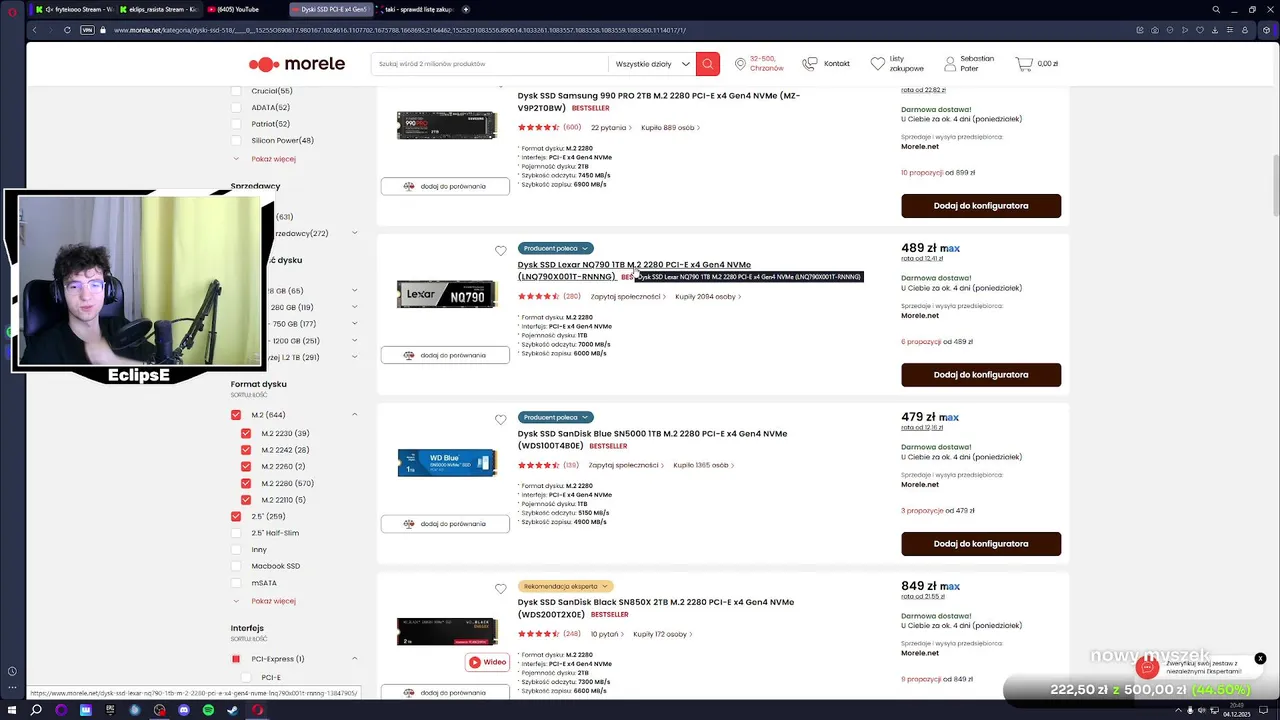Click the browser tab search magnifier
The height and width of the screenshot is (720, 1280).
(1216, 9)
